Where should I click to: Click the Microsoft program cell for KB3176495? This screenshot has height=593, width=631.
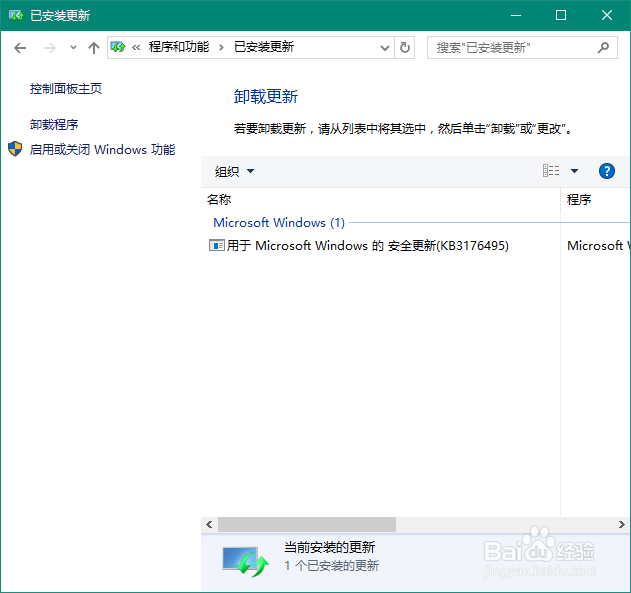coord(598,245)
